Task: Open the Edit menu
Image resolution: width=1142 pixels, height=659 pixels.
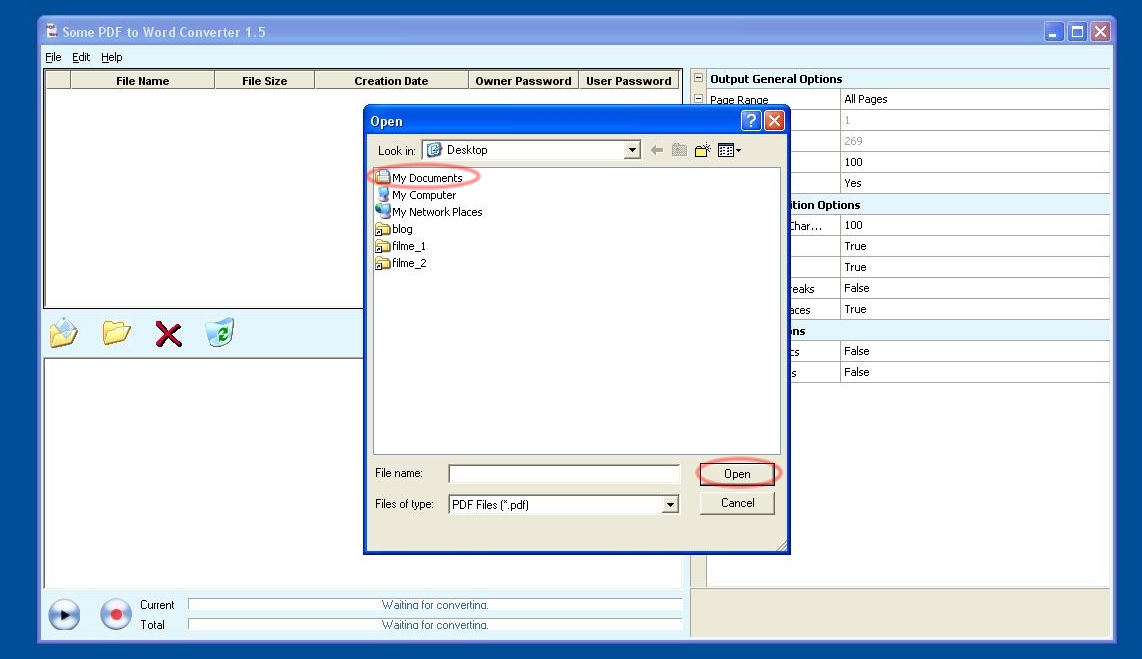Action: click(x=81, y=57)
